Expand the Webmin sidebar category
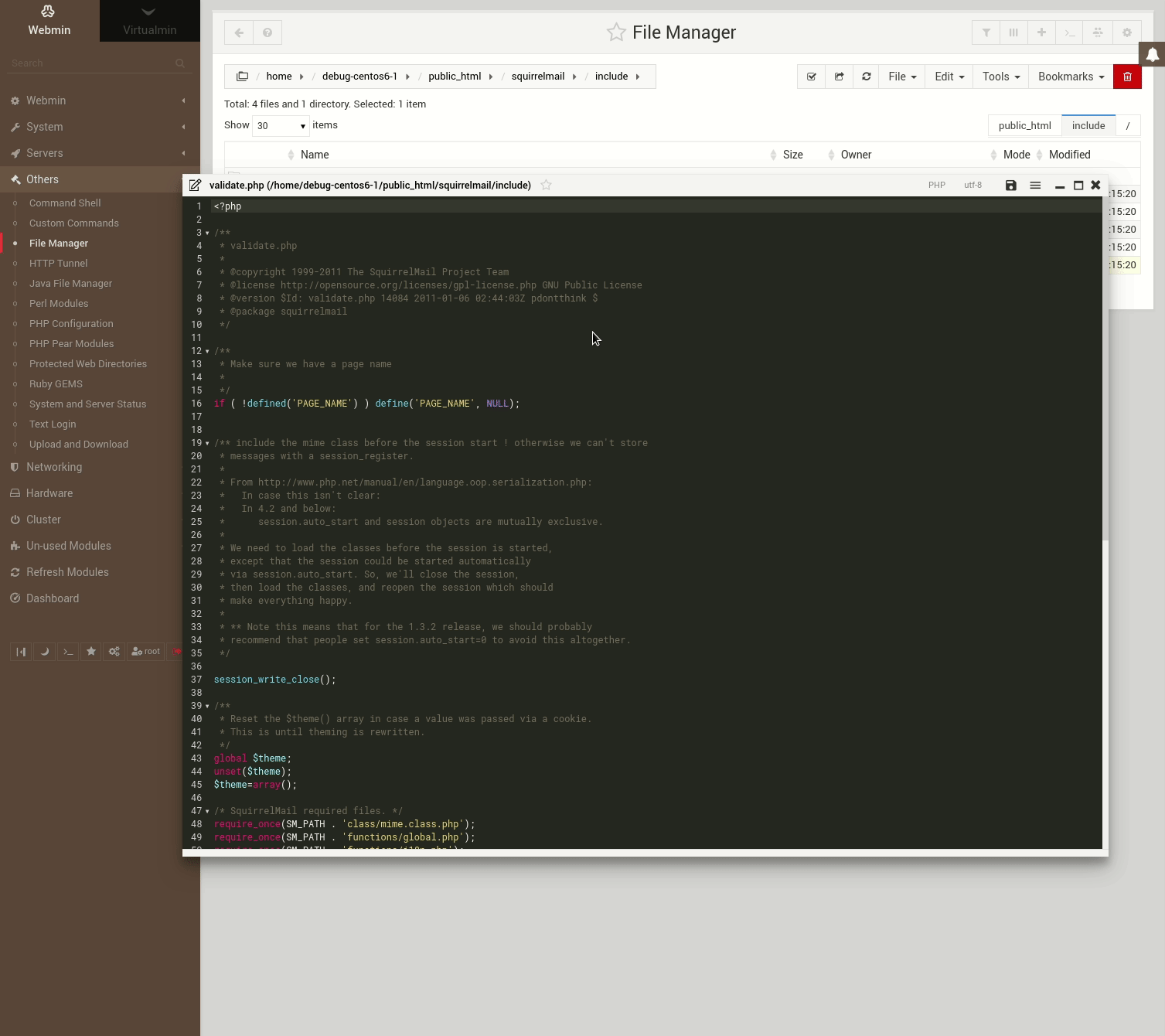This screenshot has height=1036, width=1165. coord(100,101)
